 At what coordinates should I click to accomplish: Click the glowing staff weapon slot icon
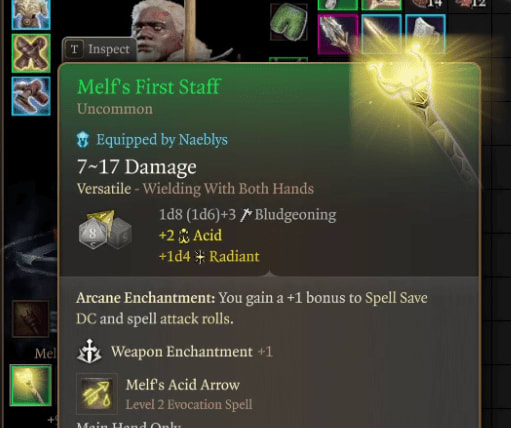point(31,385)
